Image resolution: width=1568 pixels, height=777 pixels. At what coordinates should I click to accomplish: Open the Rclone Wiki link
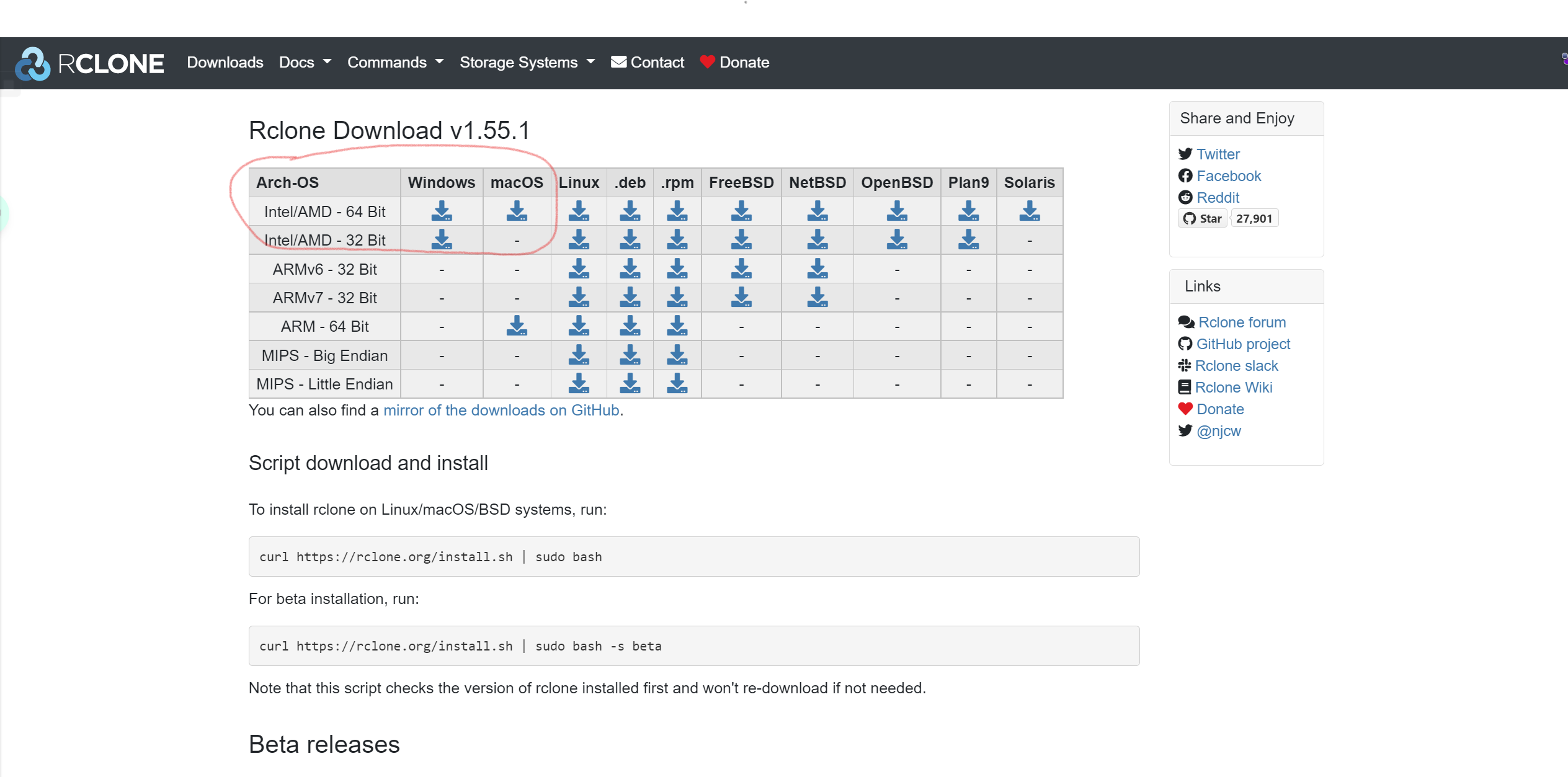point(1233,388)
